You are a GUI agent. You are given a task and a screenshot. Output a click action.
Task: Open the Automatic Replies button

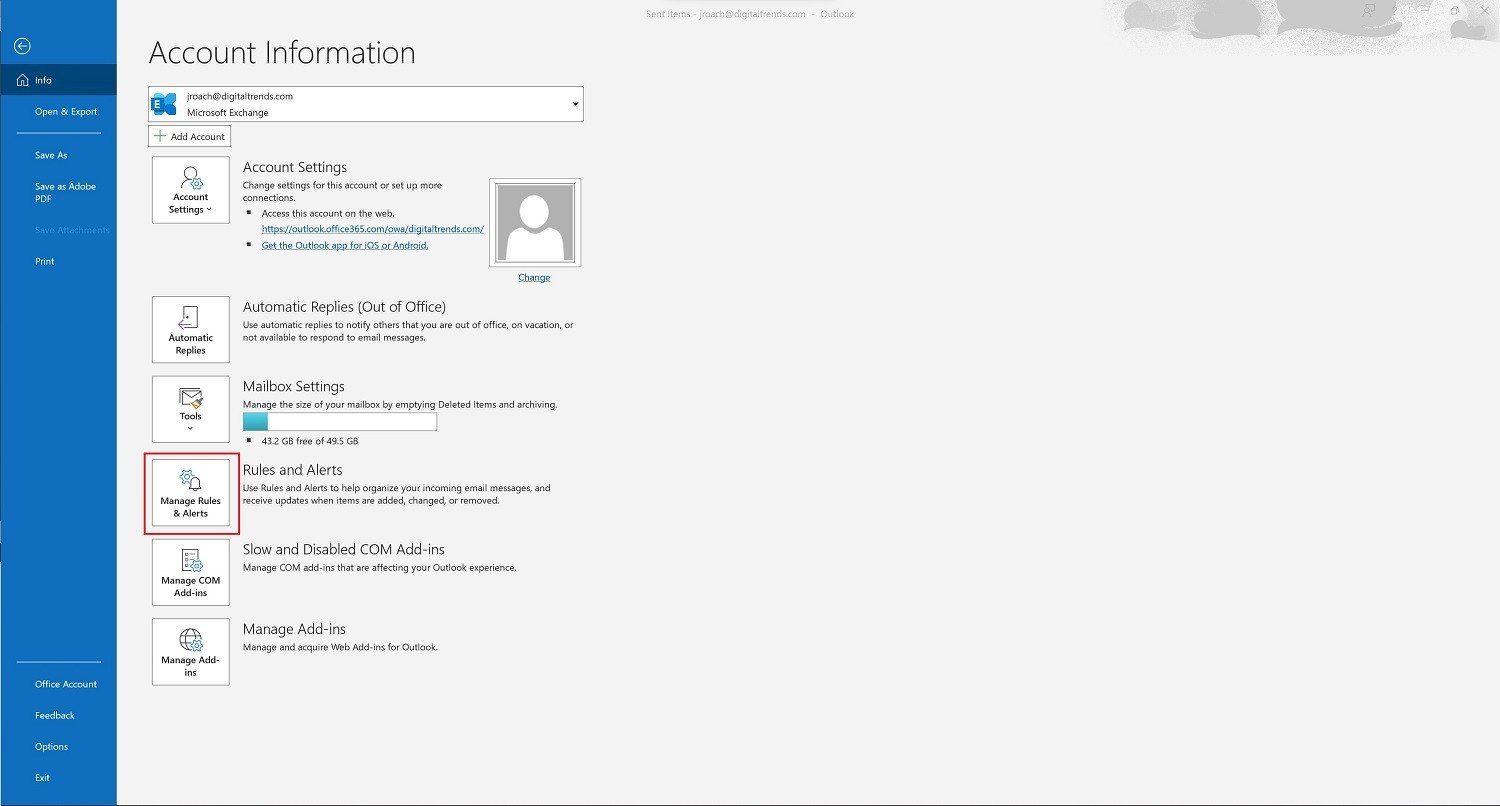191,329
